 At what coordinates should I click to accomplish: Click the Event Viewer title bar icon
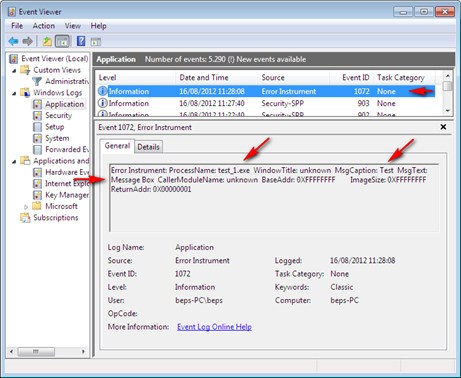point(12,12)
